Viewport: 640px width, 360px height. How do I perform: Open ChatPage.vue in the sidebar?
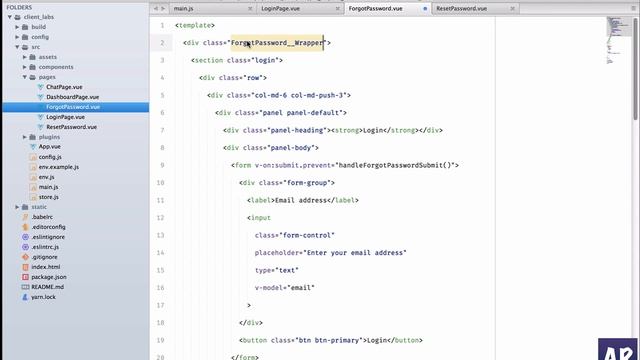(64, 87)
